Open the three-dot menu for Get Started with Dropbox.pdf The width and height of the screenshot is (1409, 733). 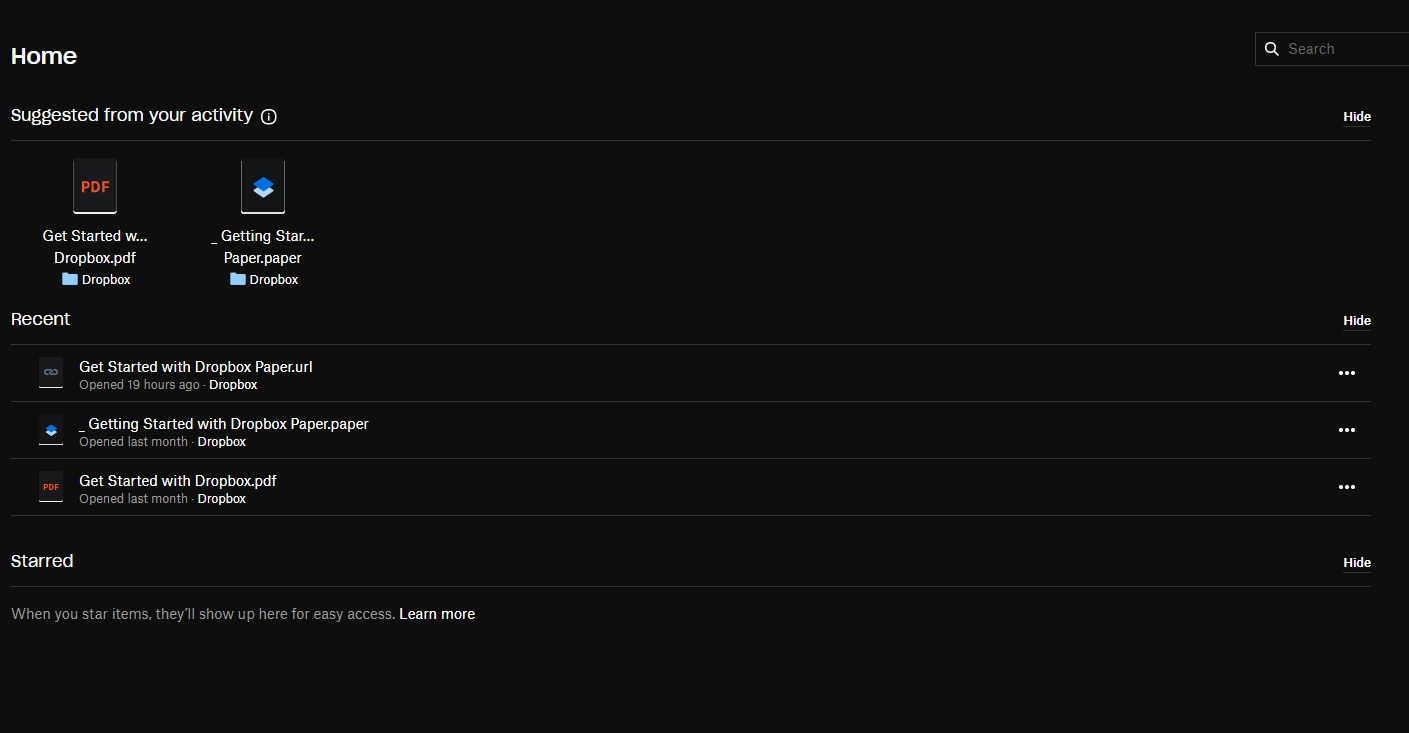pyautogui.click(x=1346, y=487)
